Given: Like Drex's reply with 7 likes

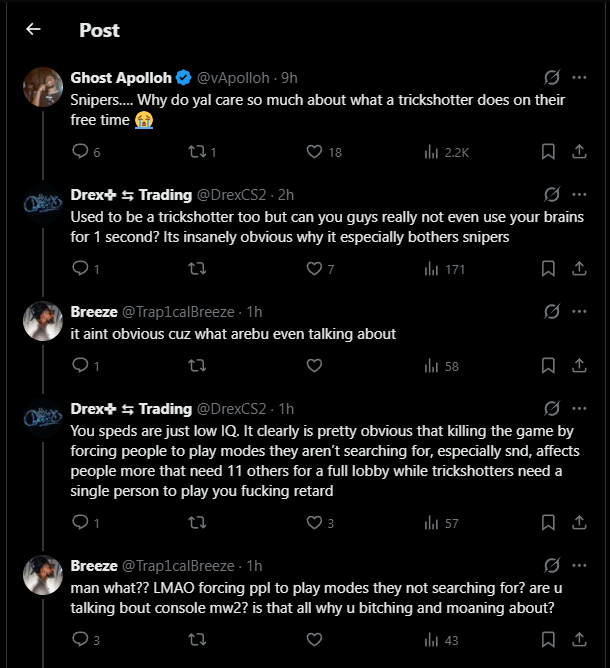Looking at the screenshot, I should click(314, 268).
